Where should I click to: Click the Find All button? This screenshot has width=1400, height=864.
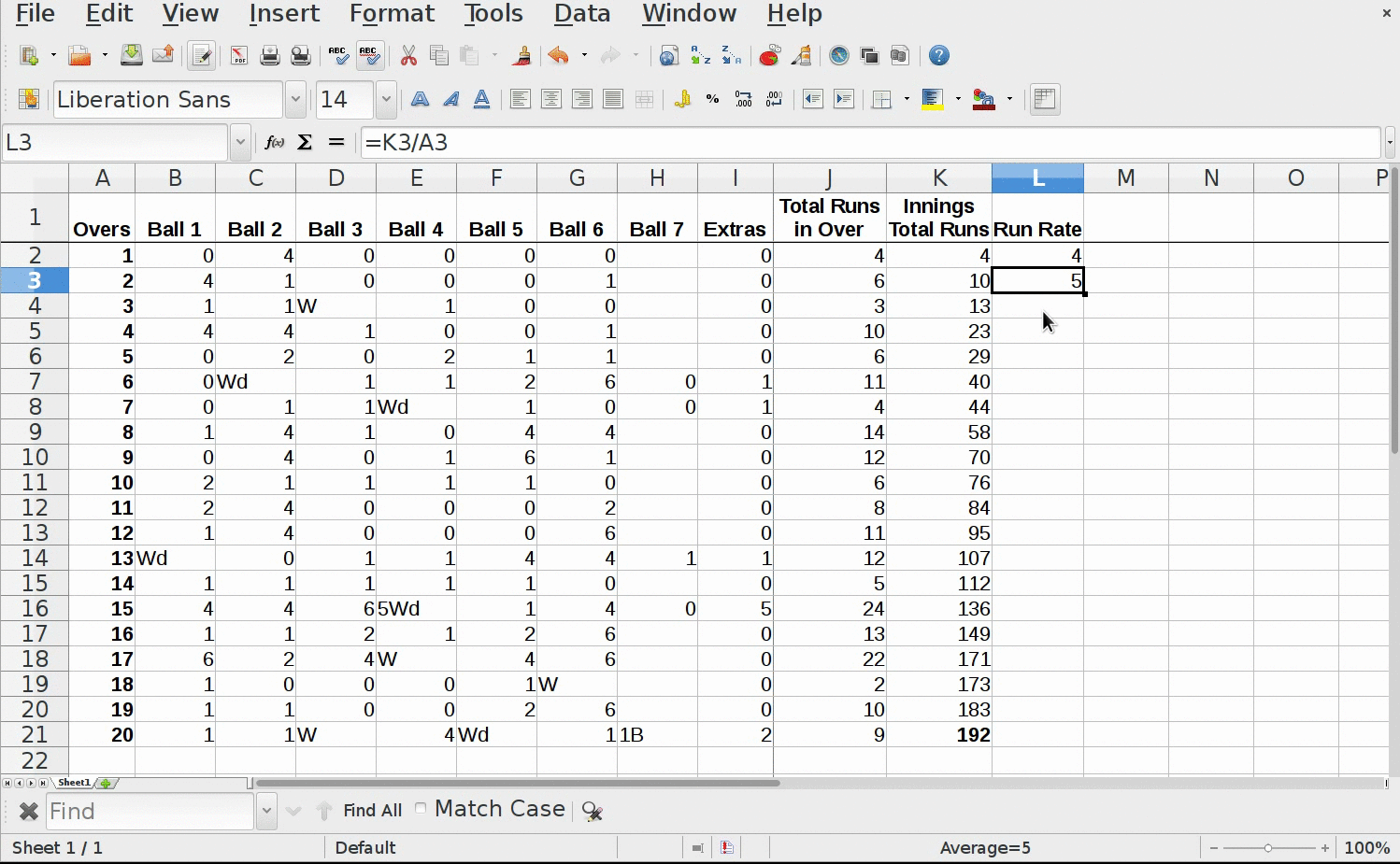pos(372,811)
